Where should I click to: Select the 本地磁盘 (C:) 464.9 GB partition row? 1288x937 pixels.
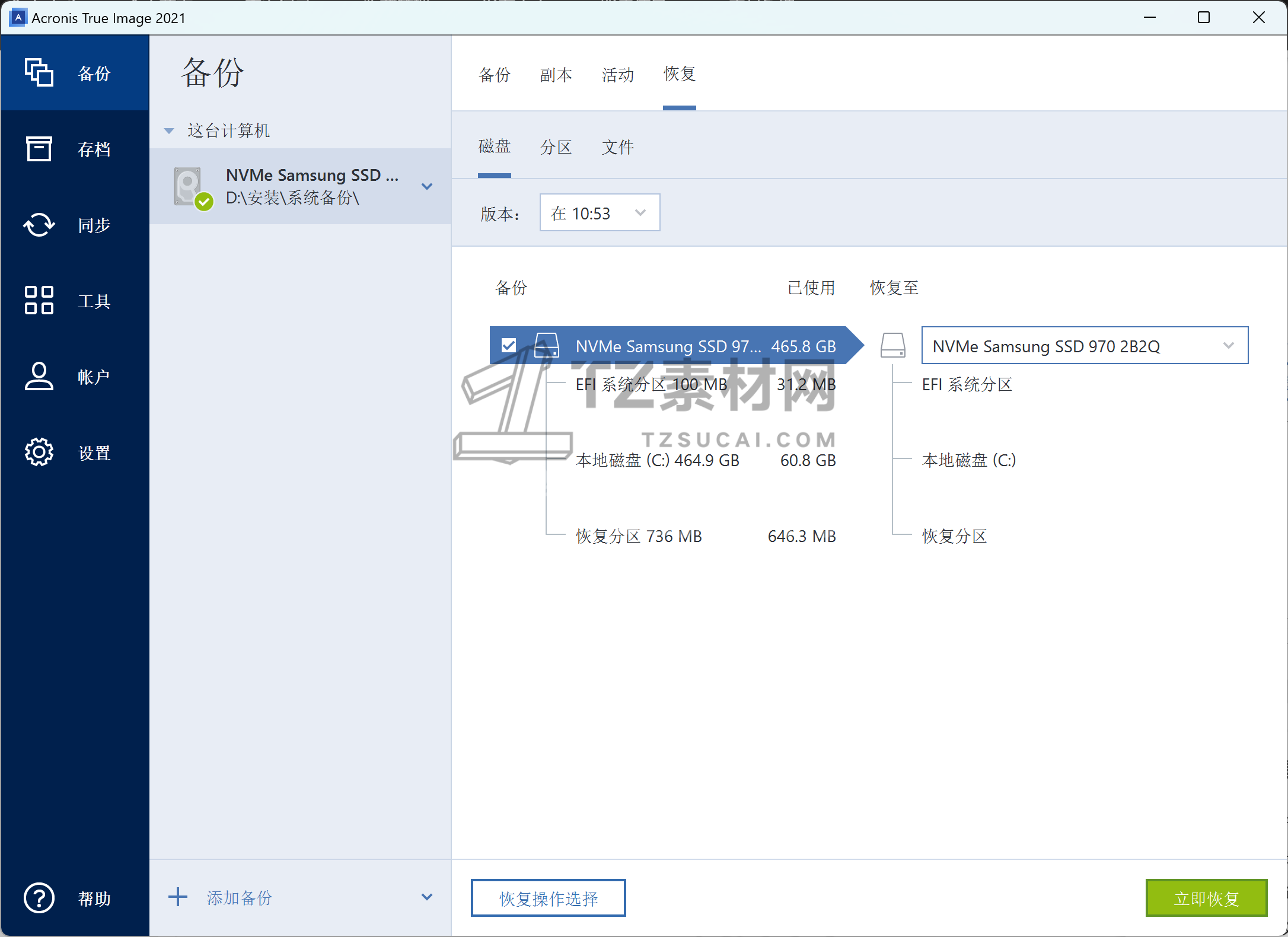pos(657,460)
